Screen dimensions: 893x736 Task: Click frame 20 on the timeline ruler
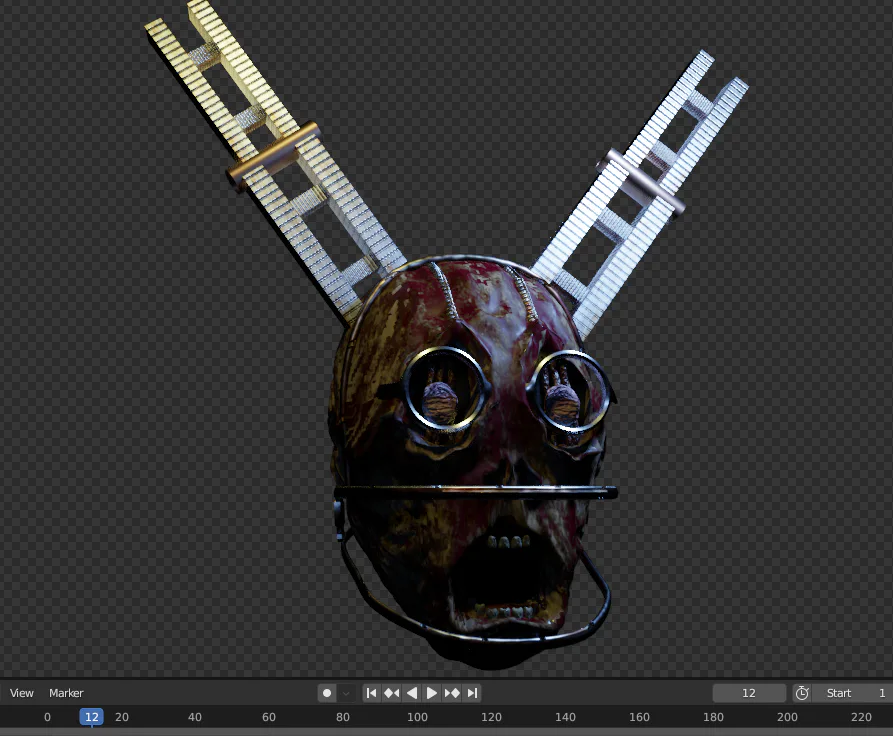click(122, 717)
